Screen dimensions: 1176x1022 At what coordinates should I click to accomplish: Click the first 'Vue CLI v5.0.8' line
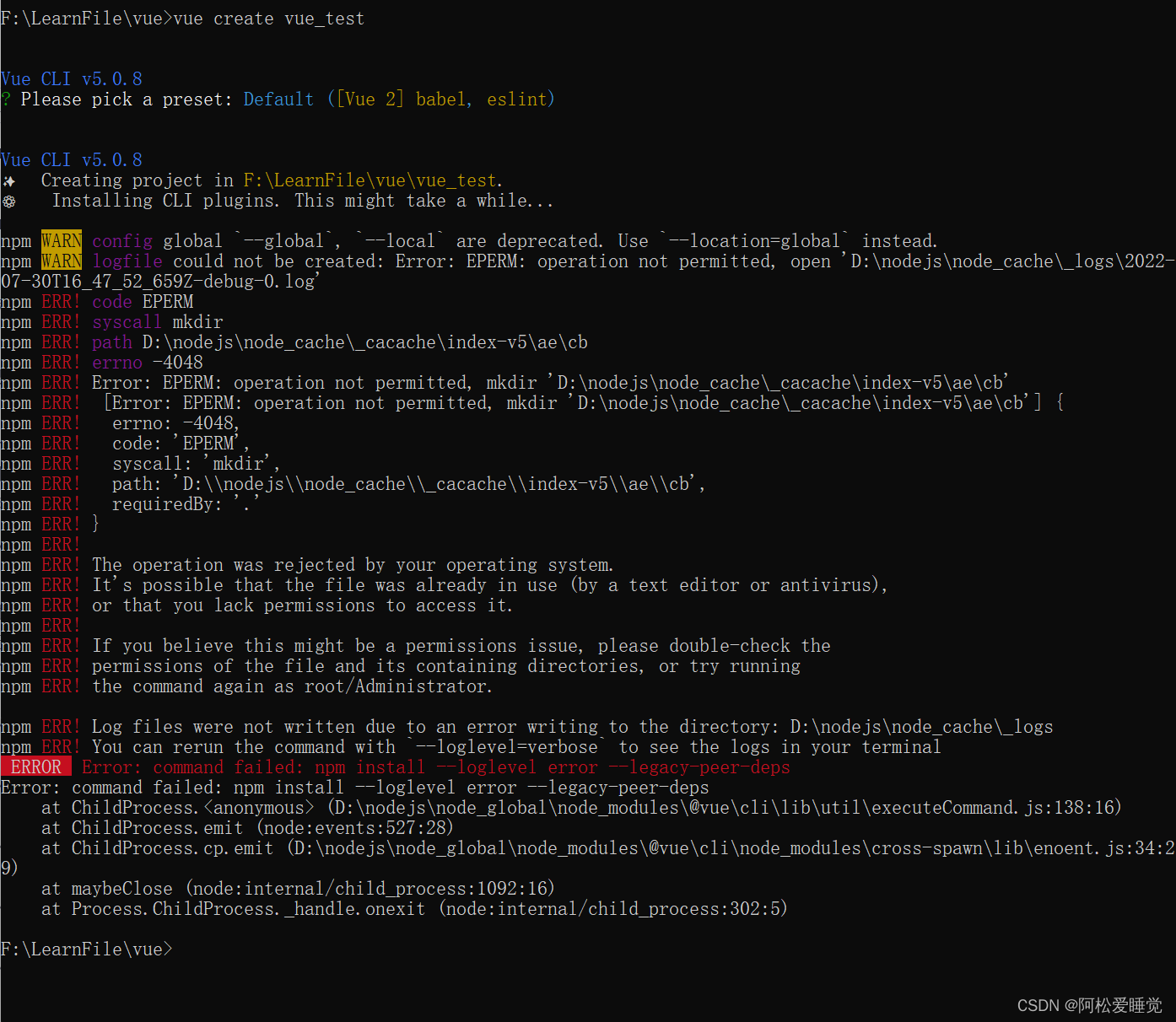point(72,79)
